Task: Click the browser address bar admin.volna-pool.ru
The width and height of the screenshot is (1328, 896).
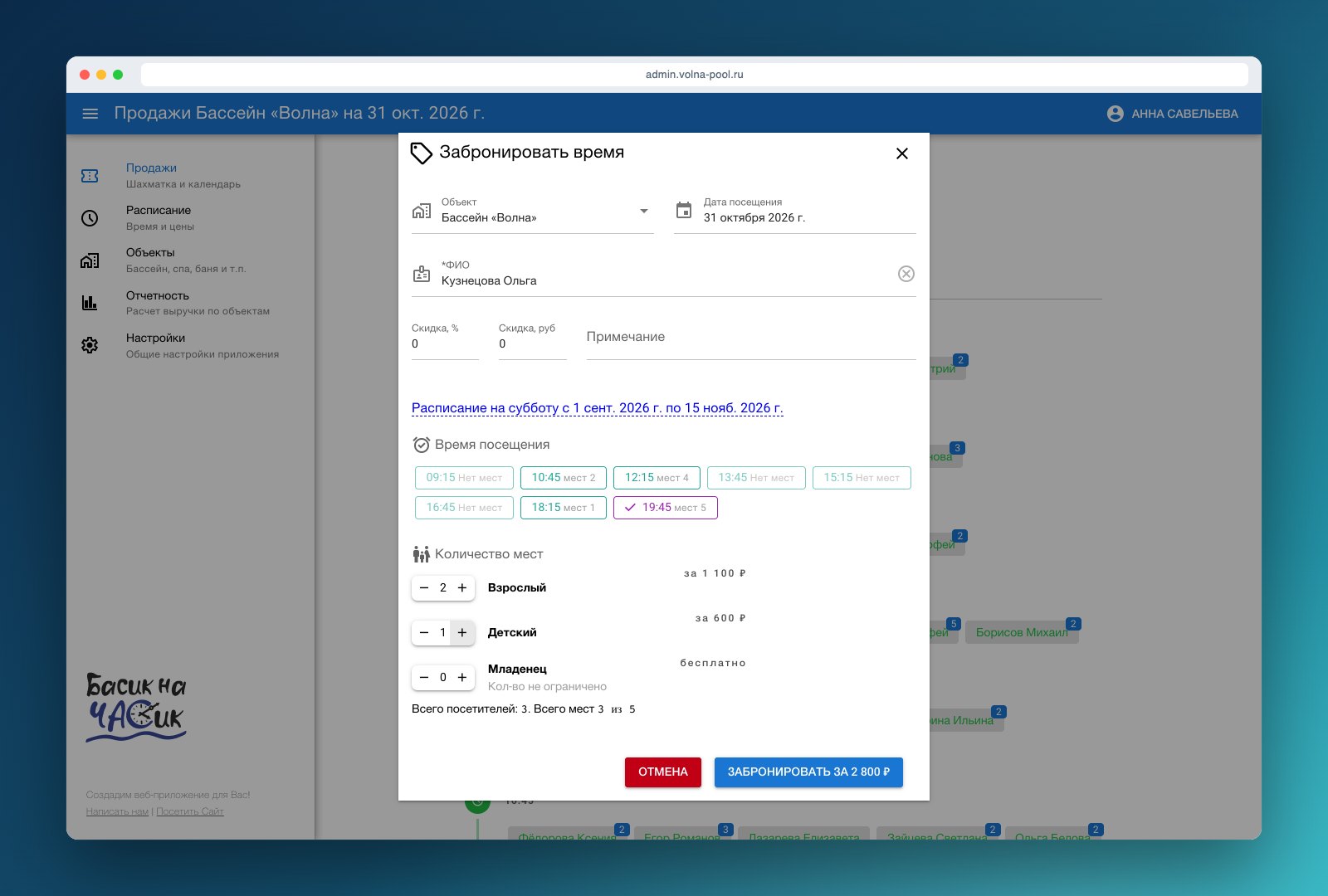Action: click(695, 75)
